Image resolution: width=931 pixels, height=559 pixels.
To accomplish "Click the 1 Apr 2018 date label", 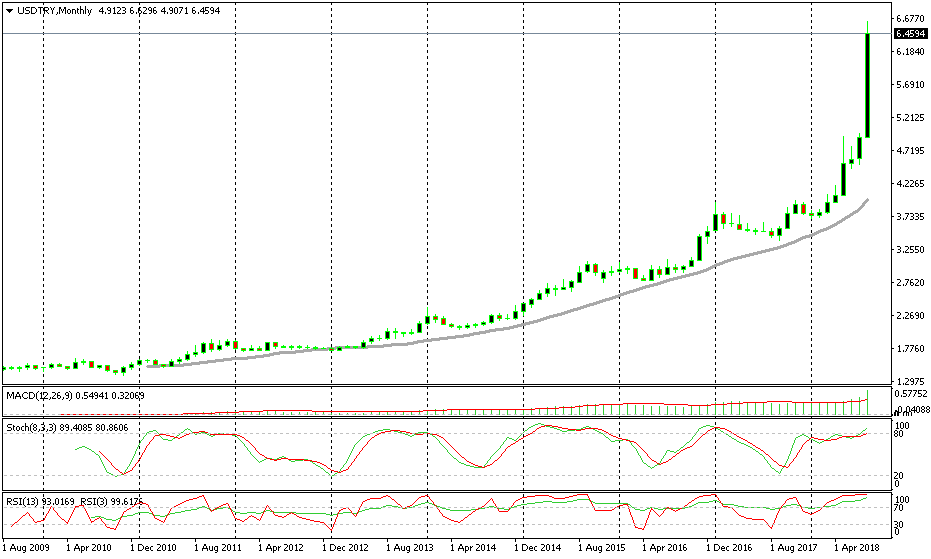I will 859,547.
